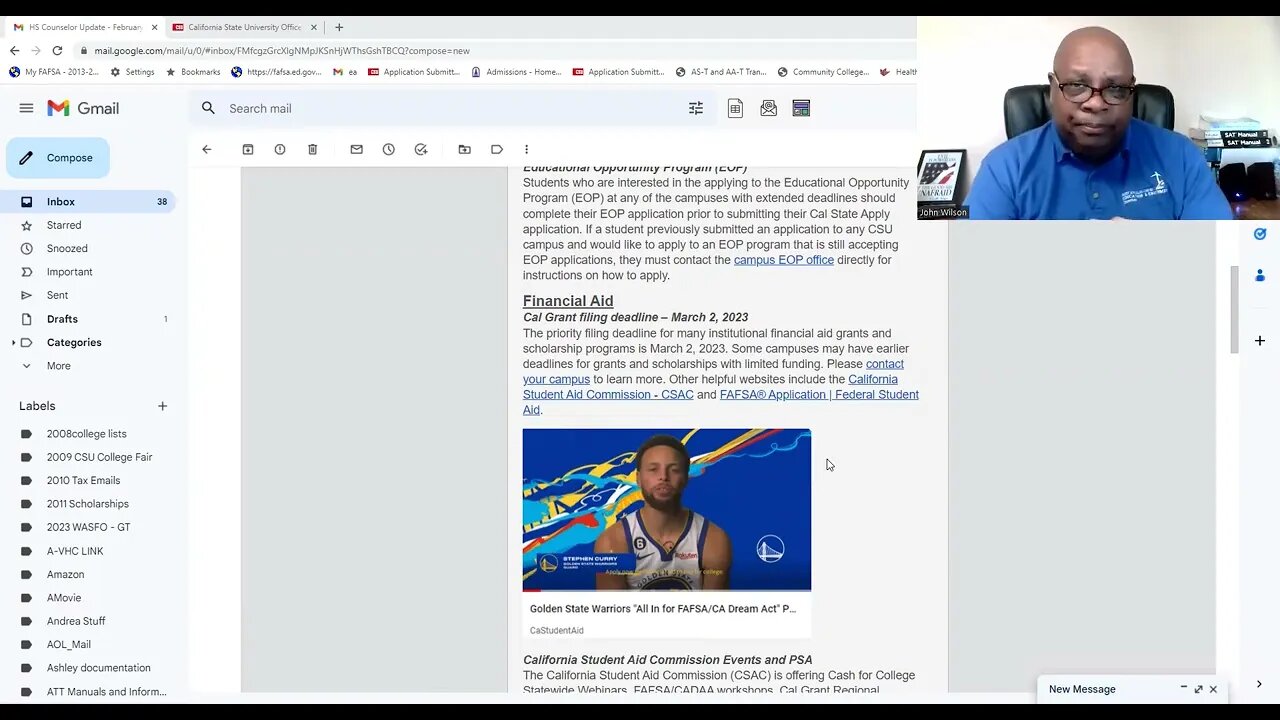The image size is (1280, 720).
Task: Reload the page in the browser
Action: [57, 50]
